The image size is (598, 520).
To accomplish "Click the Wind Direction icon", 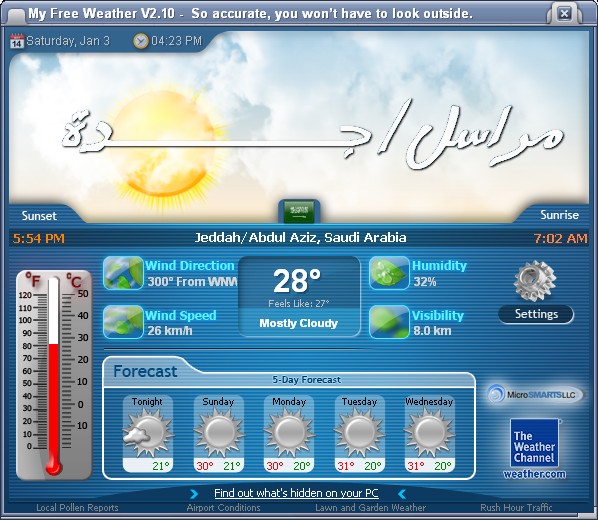I will pos(123,273).
